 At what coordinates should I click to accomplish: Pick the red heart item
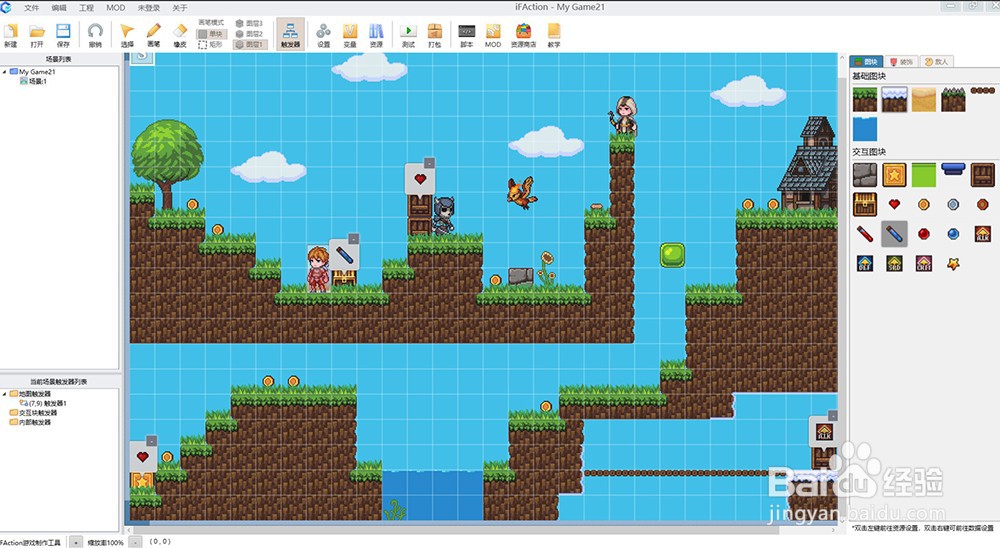[x=894, y=204]
